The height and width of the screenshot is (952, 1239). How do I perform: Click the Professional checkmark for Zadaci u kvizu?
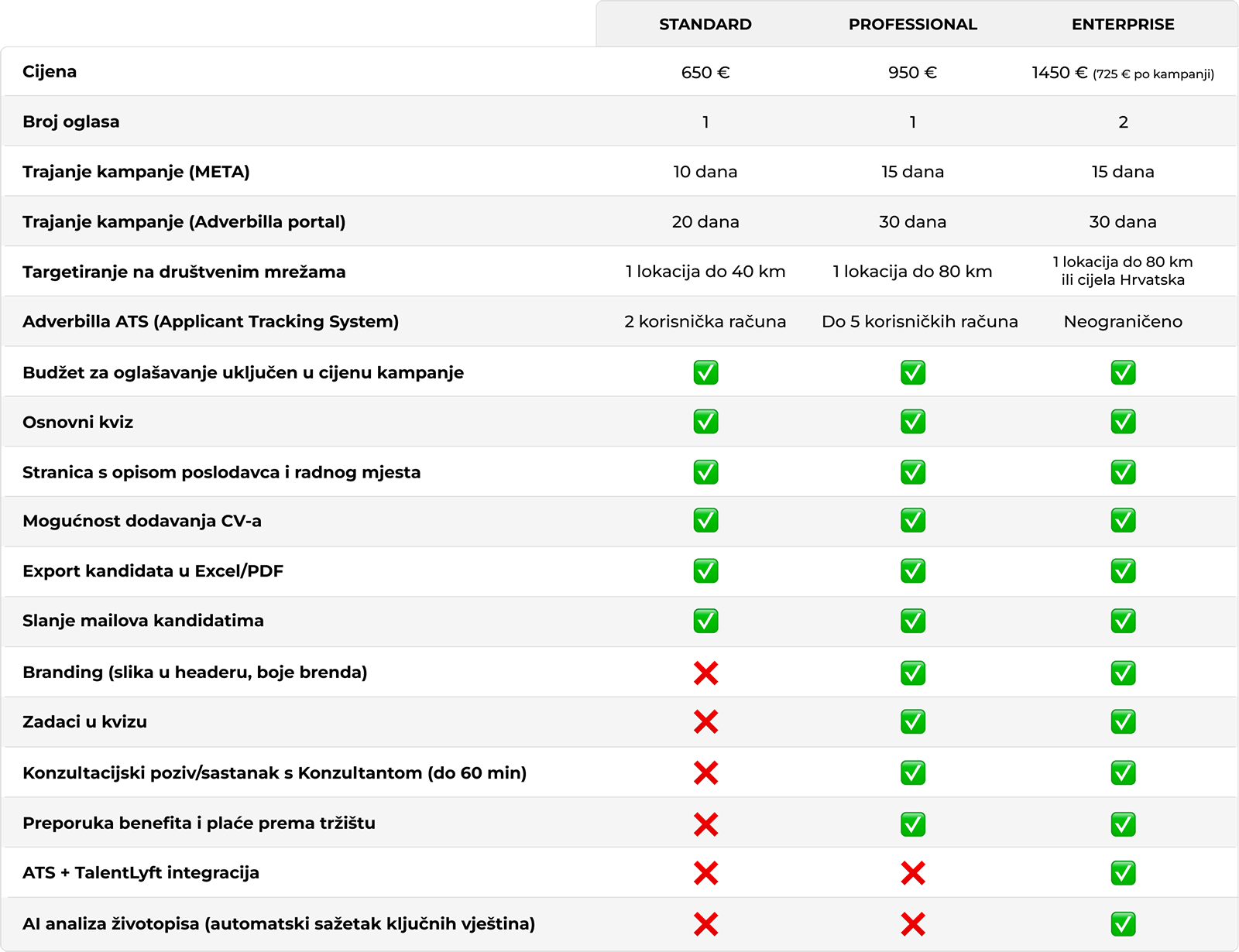pyautogui.click(x=913, y=722)
